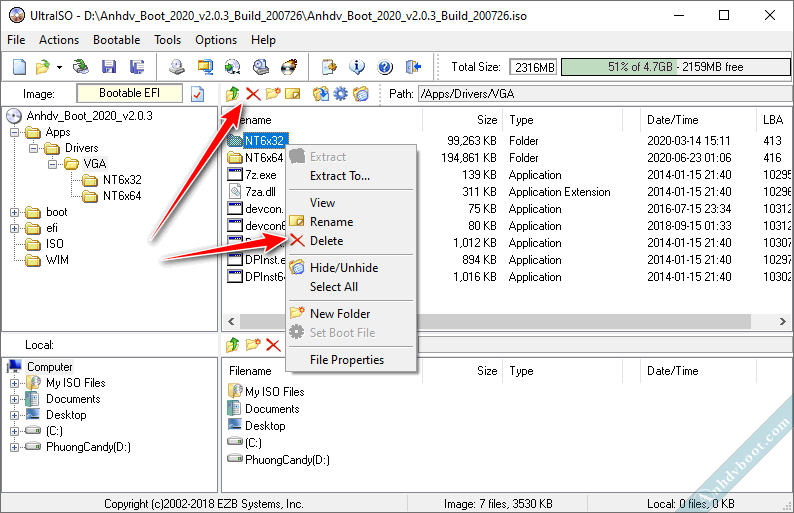Select 7za.dll in the file list
794x513 pixels.
[260, 192]
